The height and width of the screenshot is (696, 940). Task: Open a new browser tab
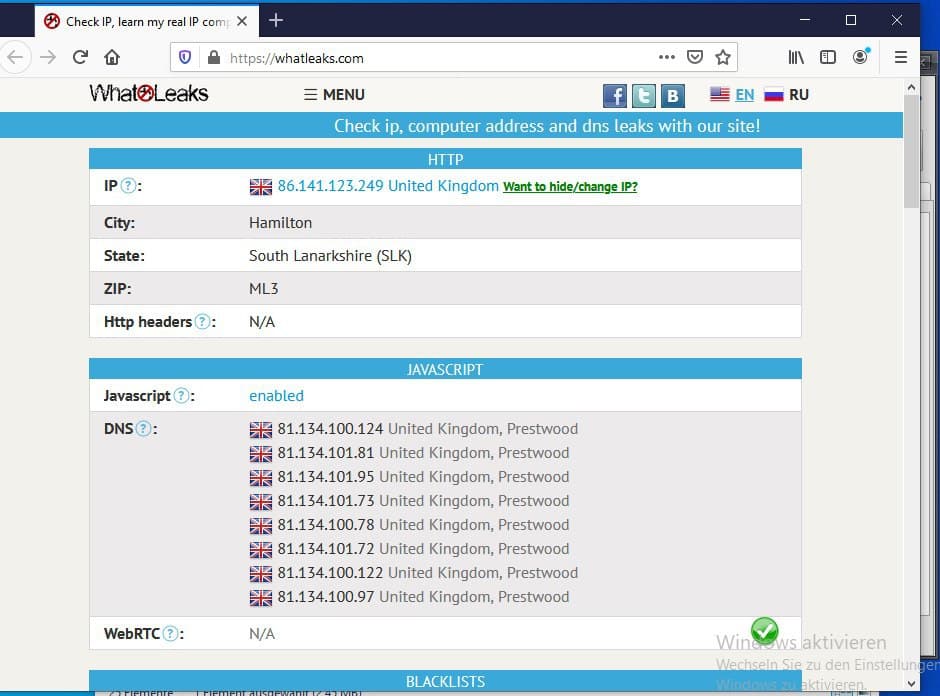(x=276, y=20)
